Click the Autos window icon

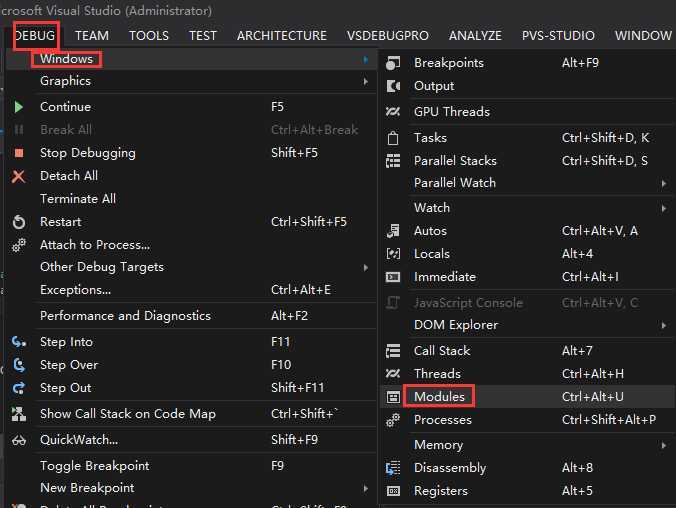click(393, 231)
